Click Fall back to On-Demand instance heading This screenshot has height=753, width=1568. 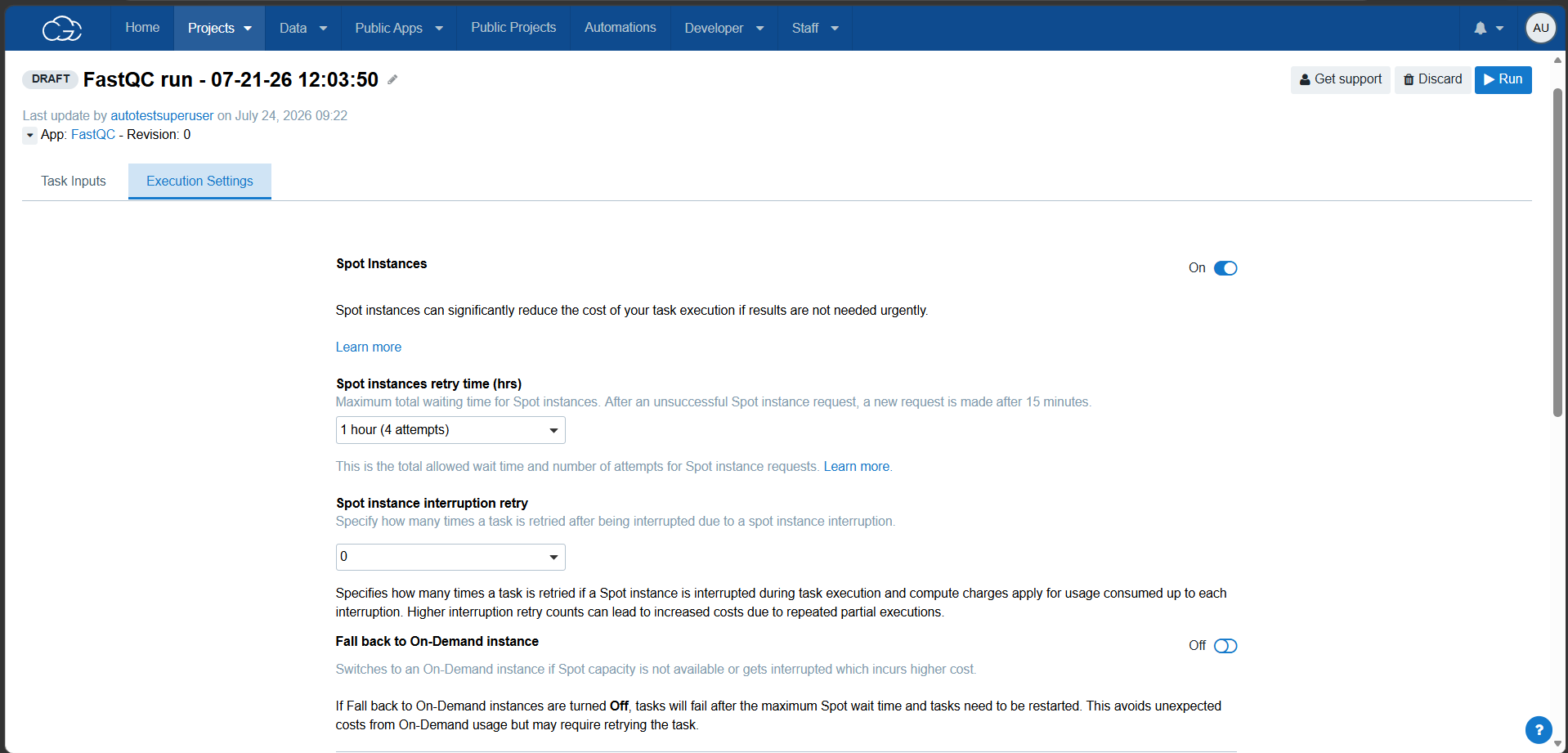click(x=437, y=642)
